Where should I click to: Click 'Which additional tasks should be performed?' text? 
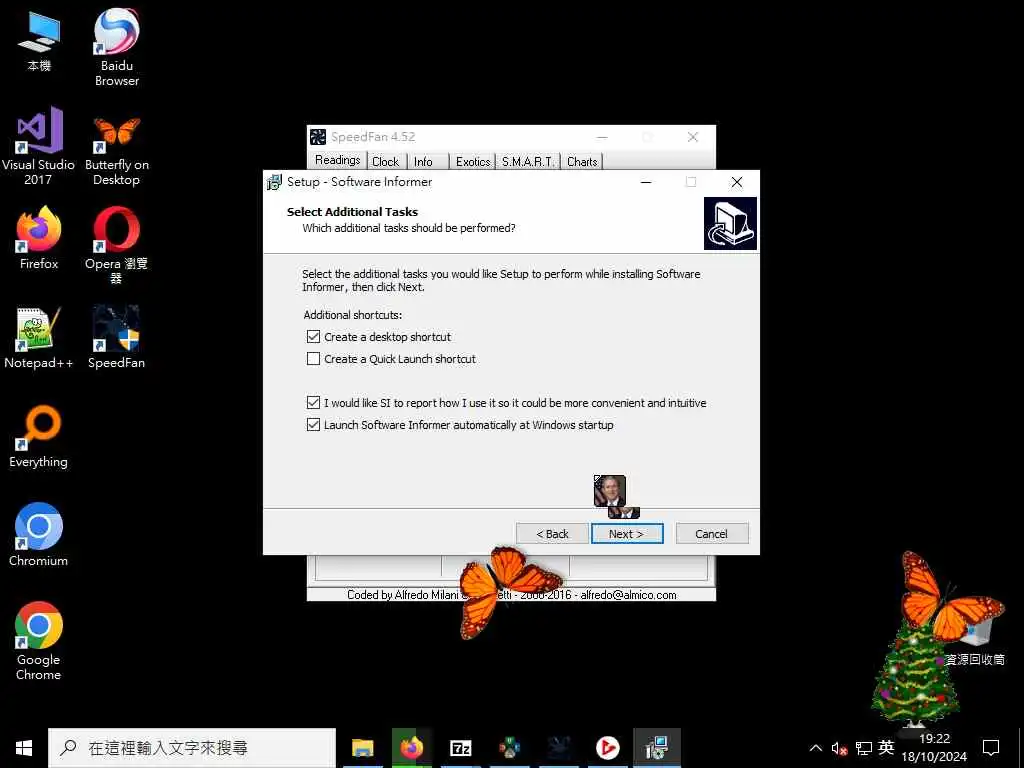(x=409, y=228)
